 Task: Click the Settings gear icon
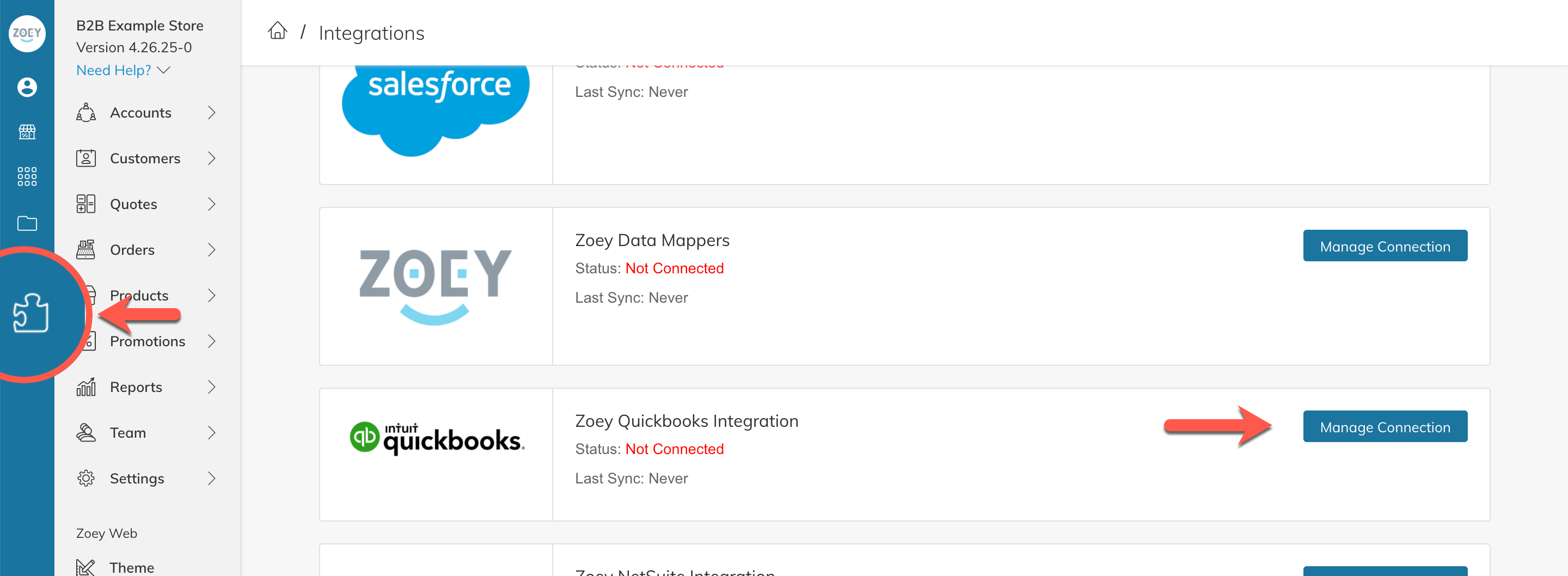86,479
